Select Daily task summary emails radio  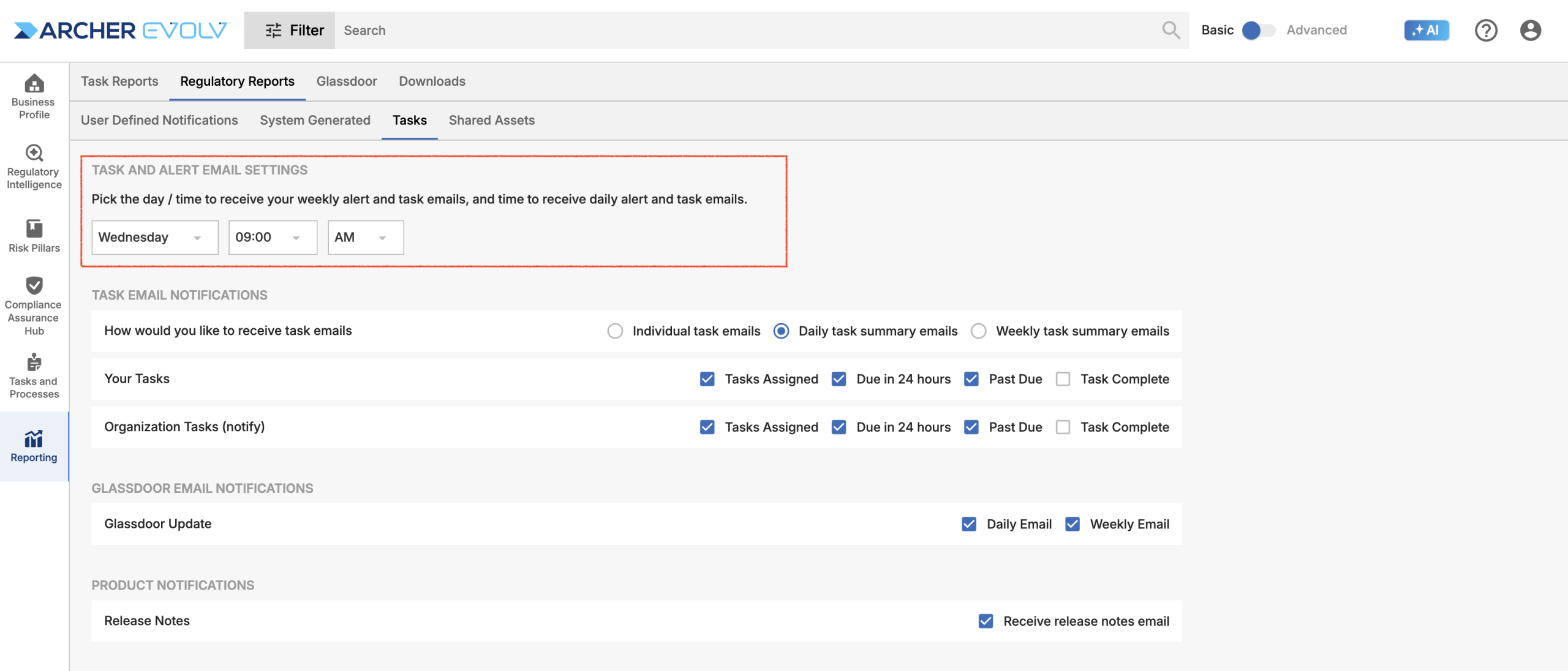(x=781, y=331)
